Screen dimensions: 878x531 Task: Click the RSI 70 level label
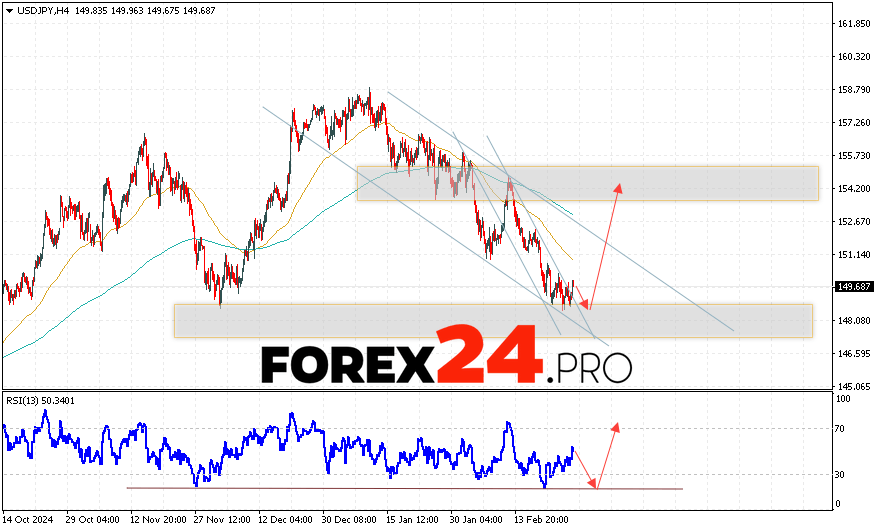[x=843, y=429]
